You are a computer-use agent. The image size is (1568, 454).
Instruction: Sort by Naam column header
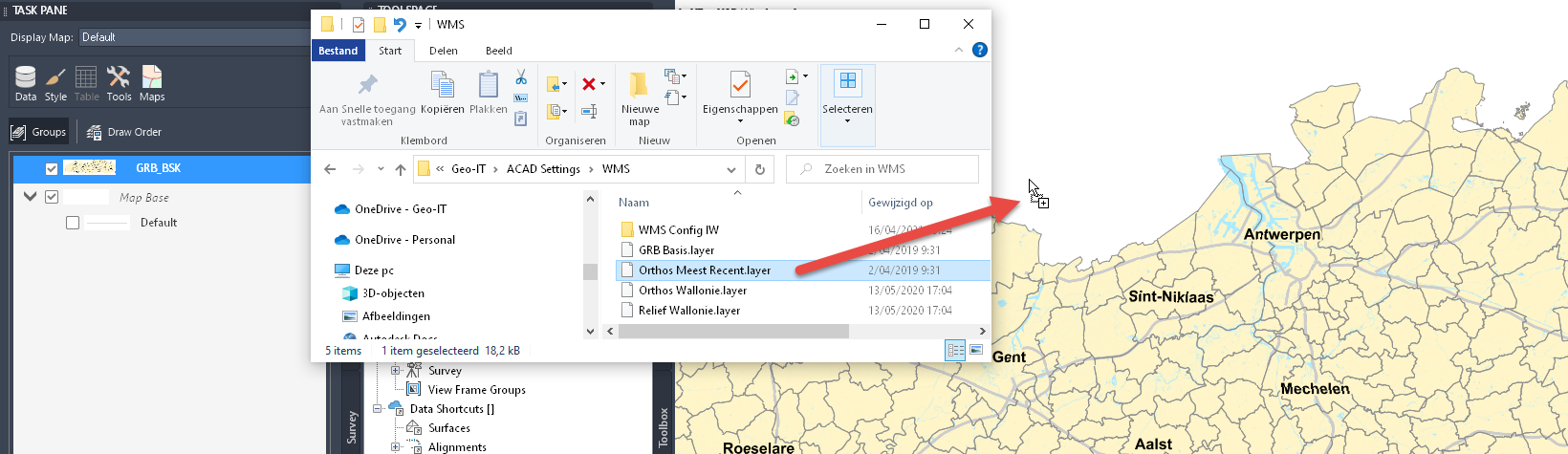pyautogui.click(x=634, y=203)
